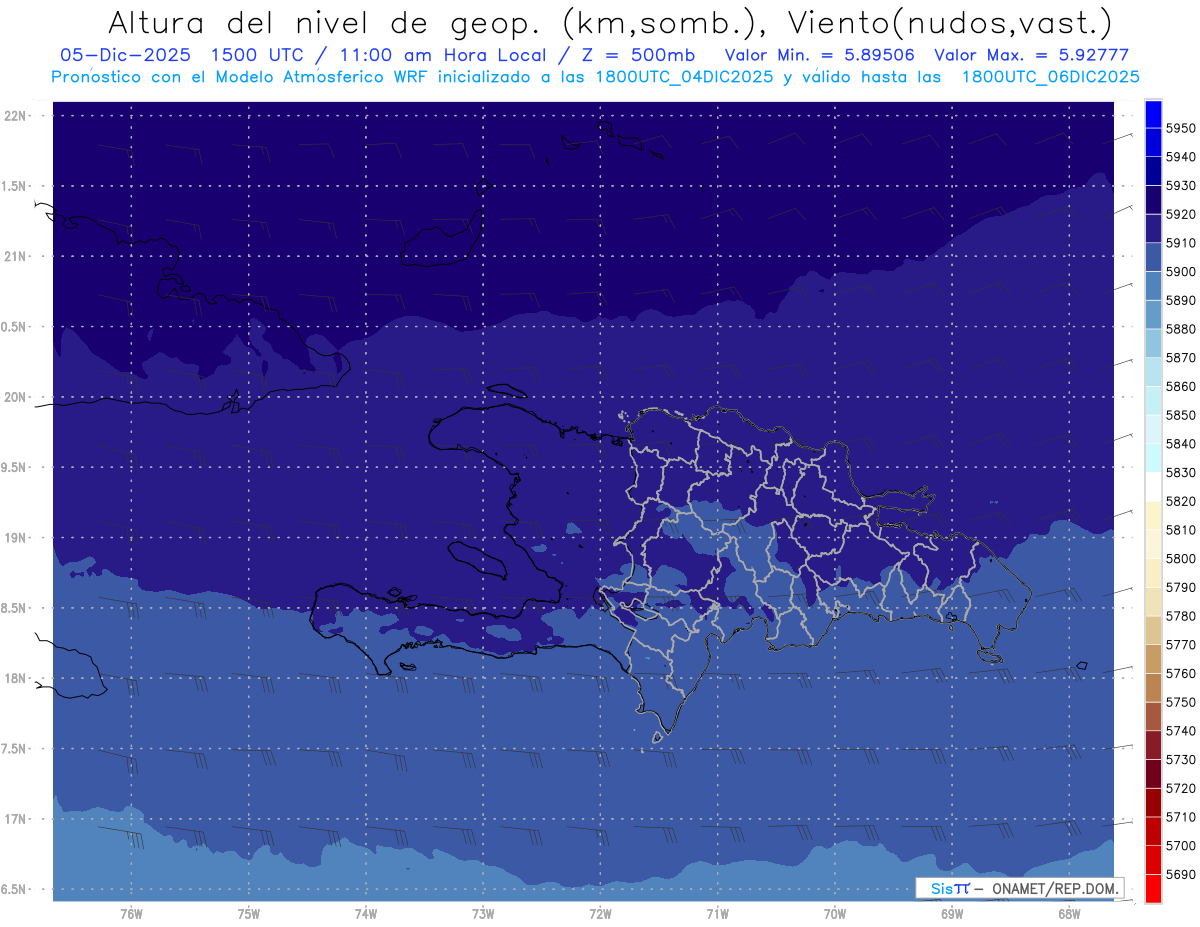Click the '76W' longitude label
Viewport: 1200px width, 927px height.
[131, 914]
